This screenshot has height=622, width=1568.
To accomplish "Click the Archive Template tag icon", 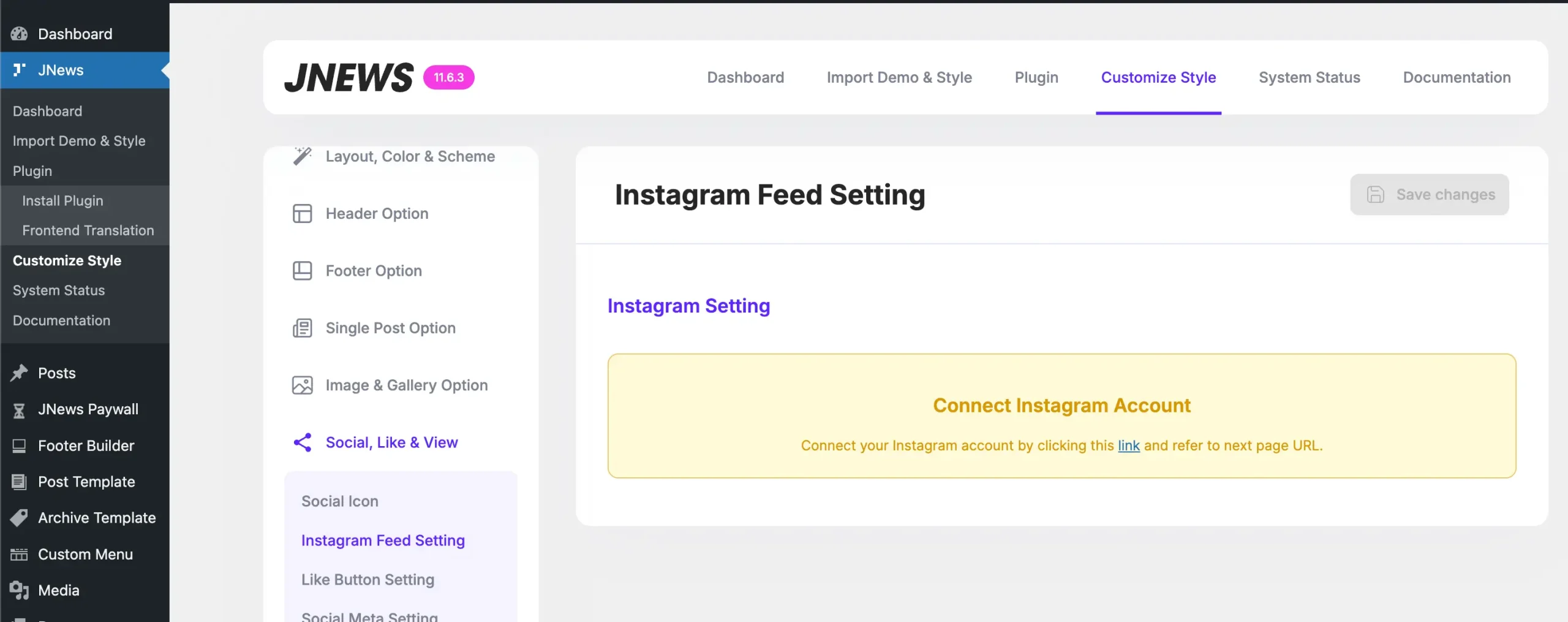I will (19, 518).
